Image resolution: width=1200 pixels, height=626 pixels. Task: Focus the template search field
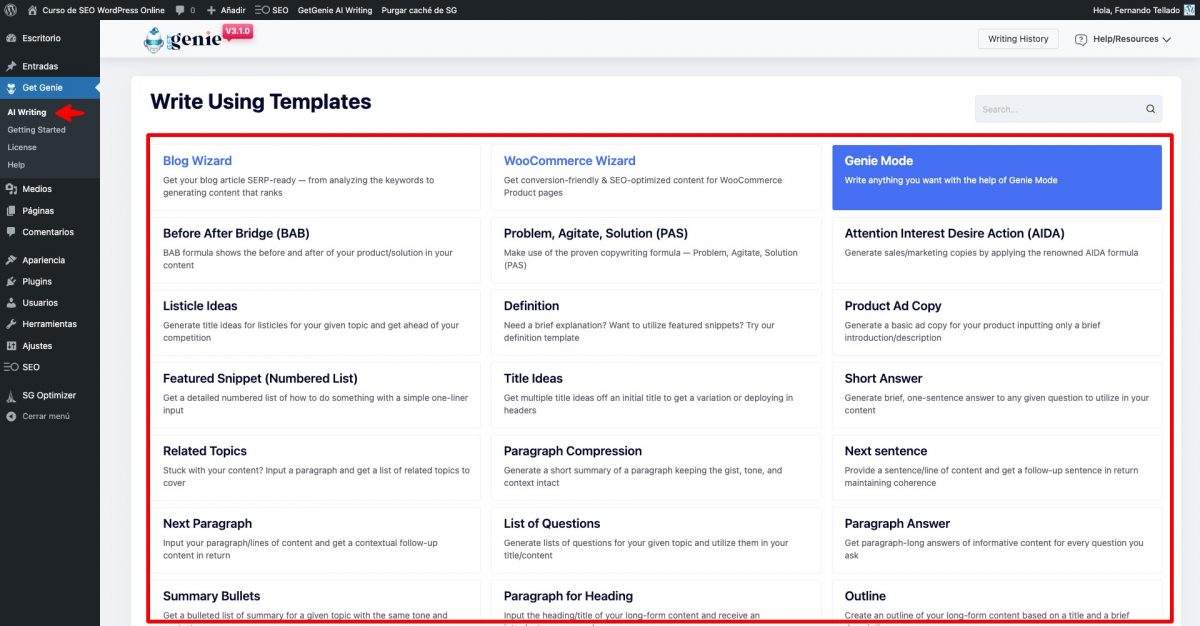point(1069,109)
